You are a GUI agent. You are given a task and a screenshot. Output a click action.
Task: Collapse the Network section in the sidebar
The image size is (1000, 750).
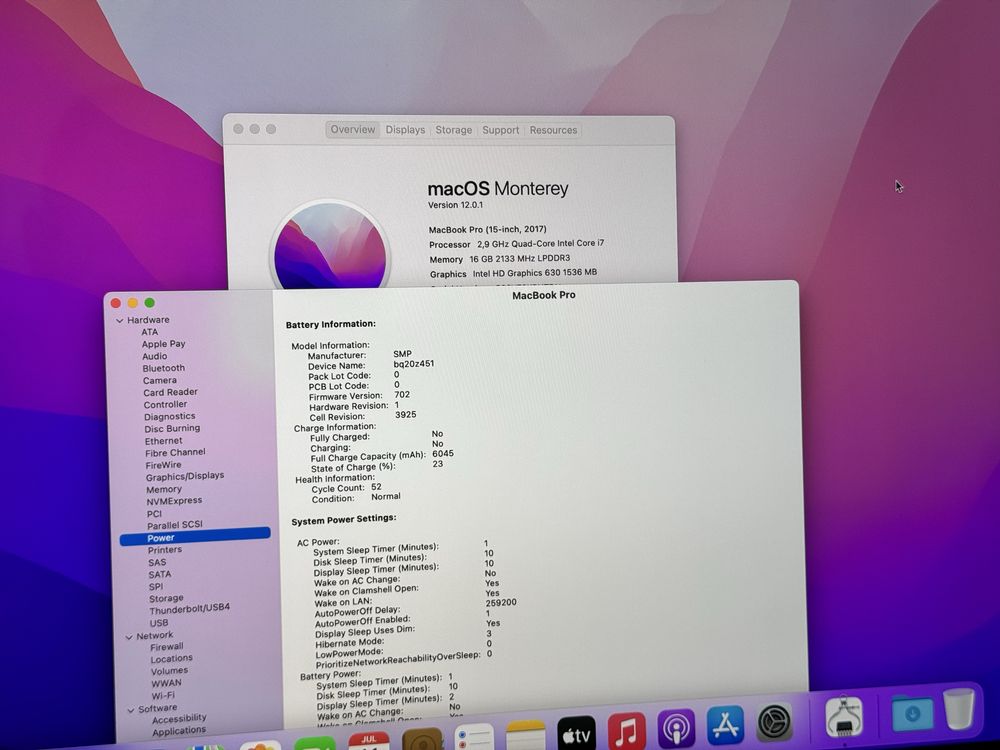[129, 636]
